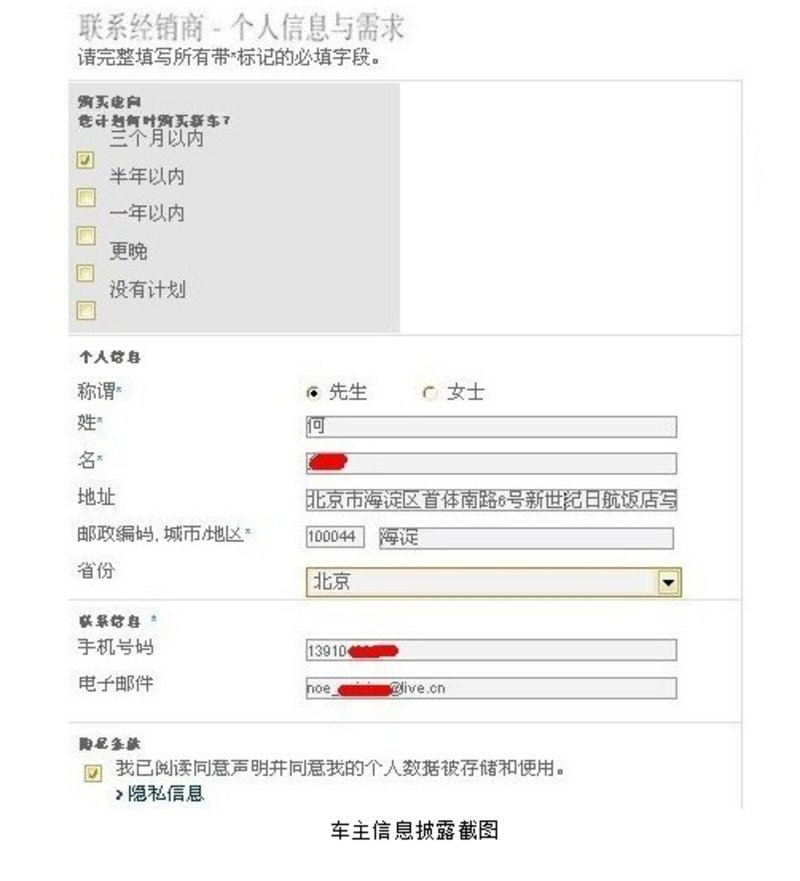Uncheck the 三个月以内 checkbox
The image size is (800, 881).
click(x=85, y=160)
